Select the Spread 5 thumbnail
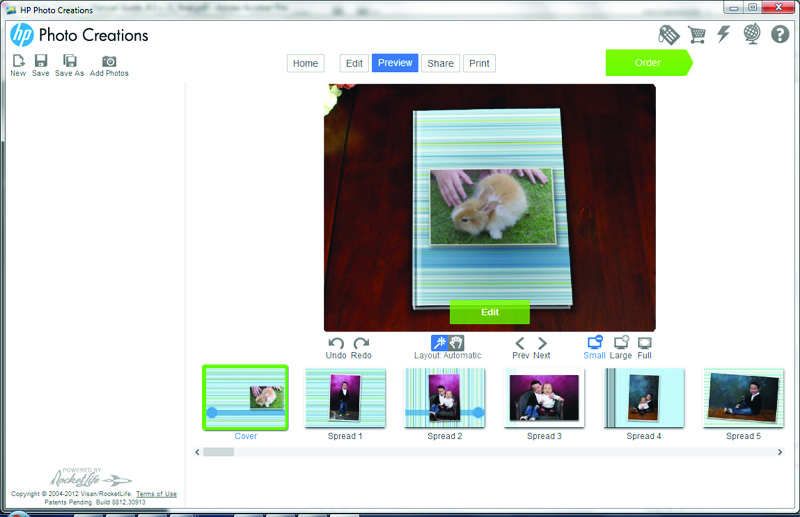The image size is (800, 517). tap(743, 398)
